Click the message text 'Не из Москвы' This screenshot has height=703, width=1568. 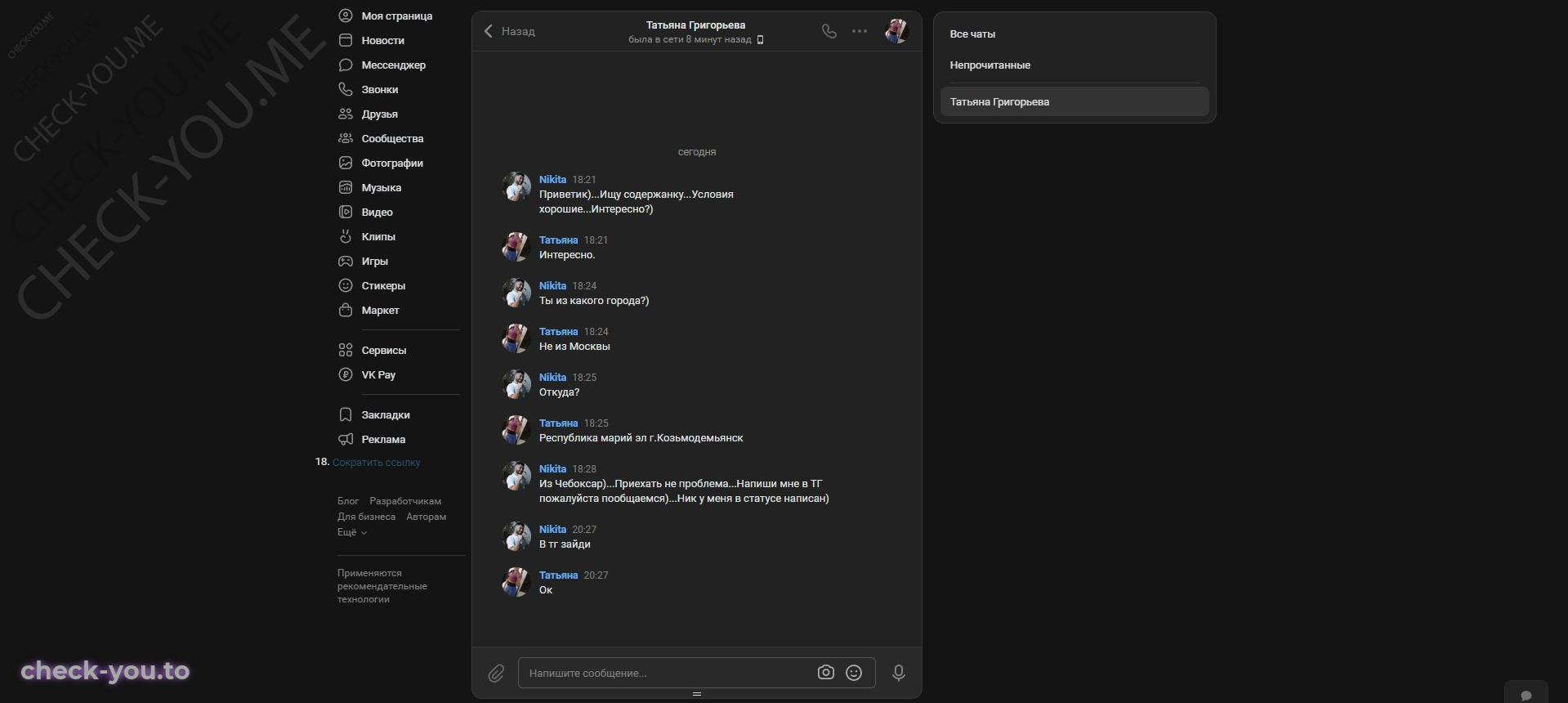574,346
